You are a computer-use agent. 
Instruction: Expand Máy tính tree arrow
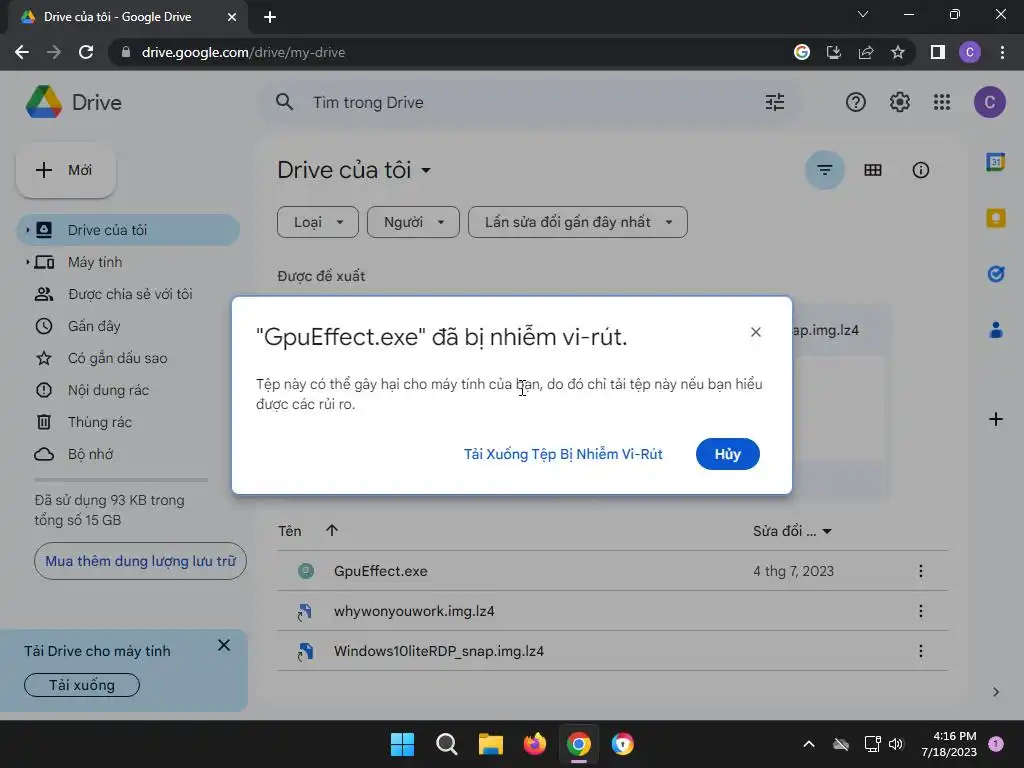pyautogui.click(x=27, y=262)
